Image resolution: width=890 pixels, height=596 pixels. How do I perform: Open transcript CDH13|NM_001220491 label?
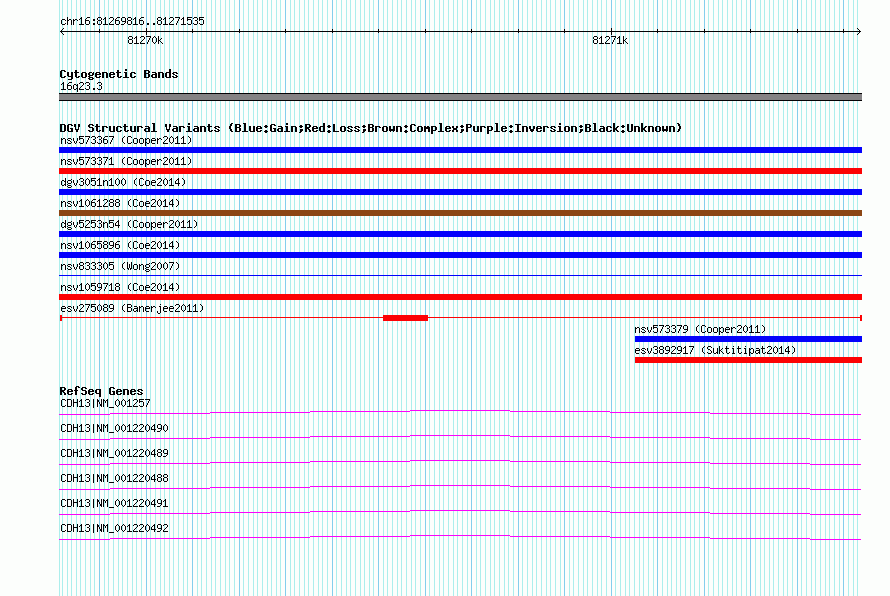click(114, 503)
